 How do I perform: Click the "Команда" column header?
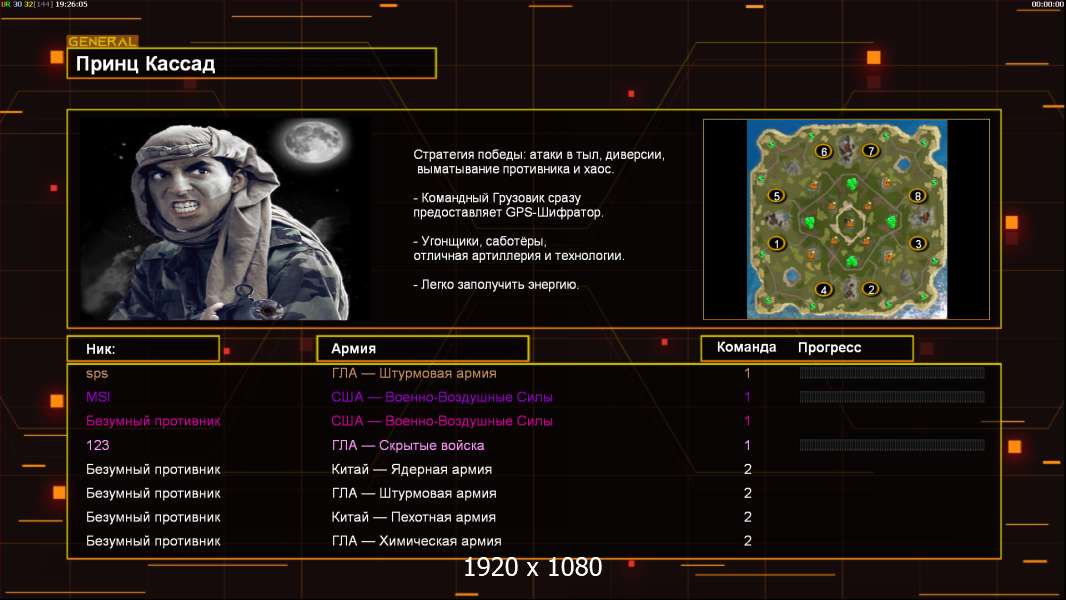pyautogui.click(x=746, y=348)
